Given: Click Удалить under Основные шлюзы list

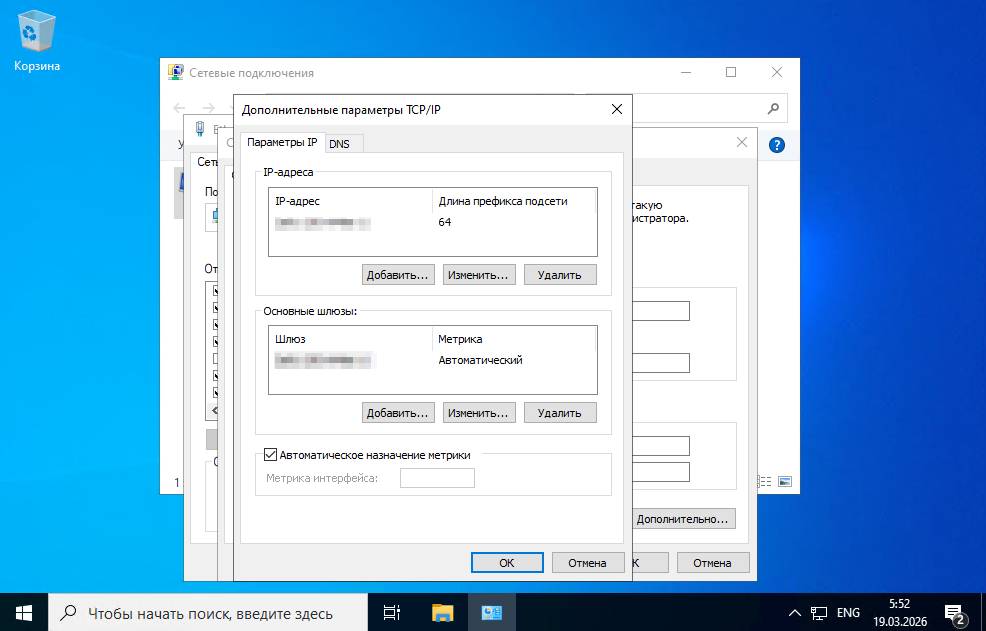Looking at the screenshot, I should (x=559, y=412).
